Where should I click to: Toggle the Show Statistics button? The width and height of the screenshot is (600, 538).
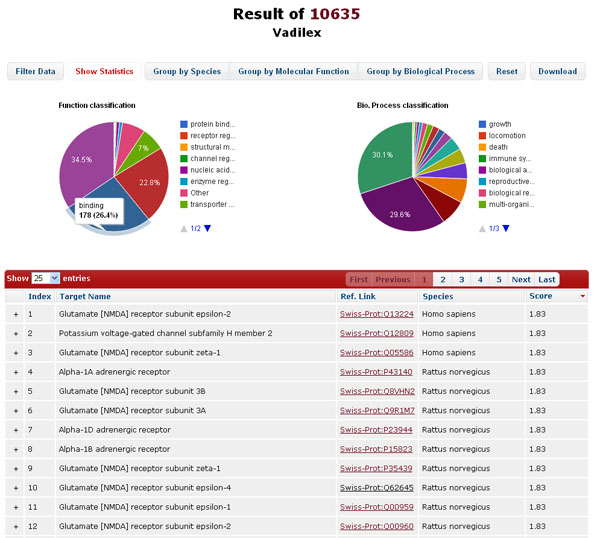tap(104, 71)
